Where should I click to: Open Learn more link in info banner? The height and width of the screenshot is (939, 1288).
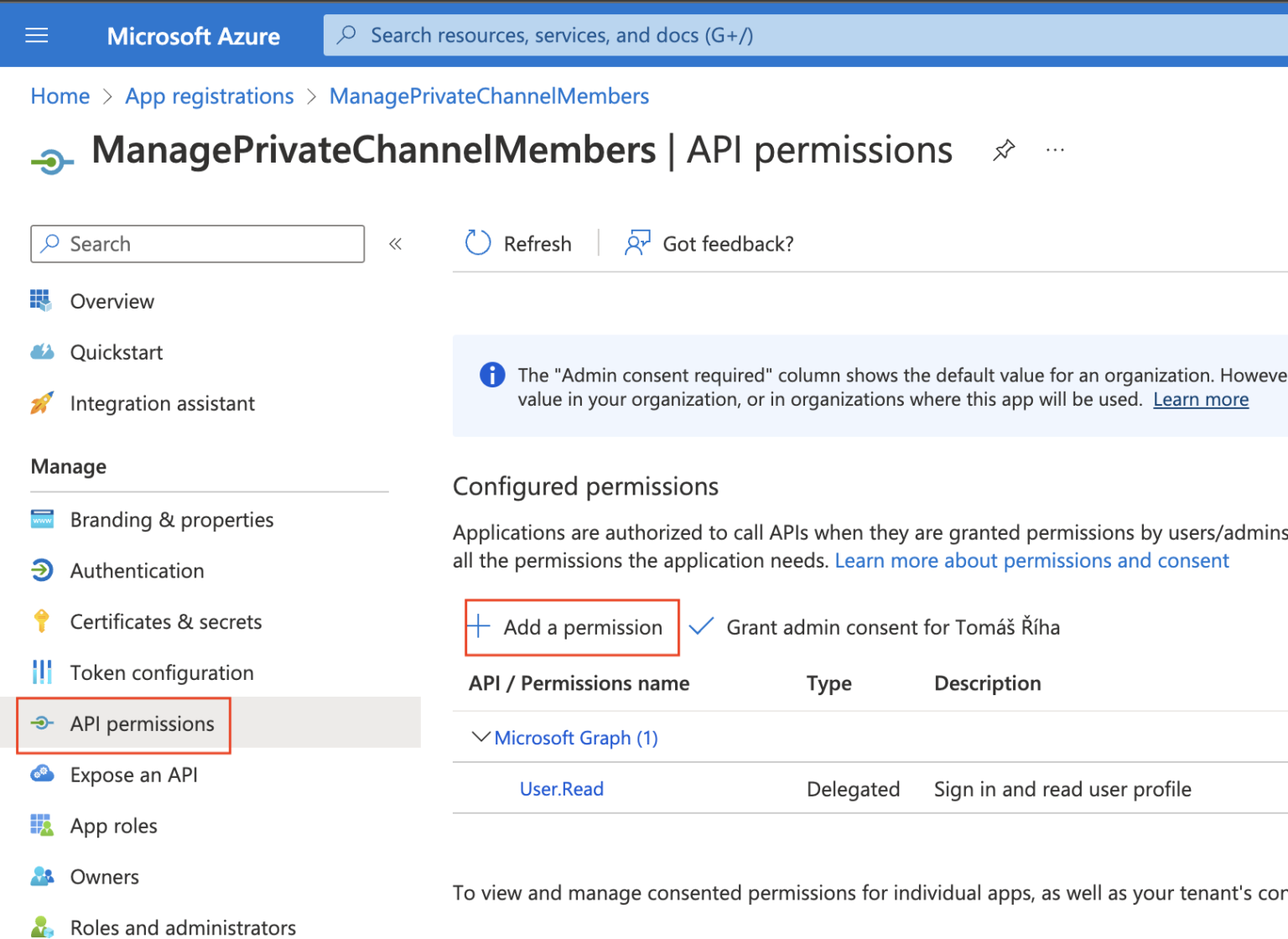pyautogui.click(x=1201, y=400)
